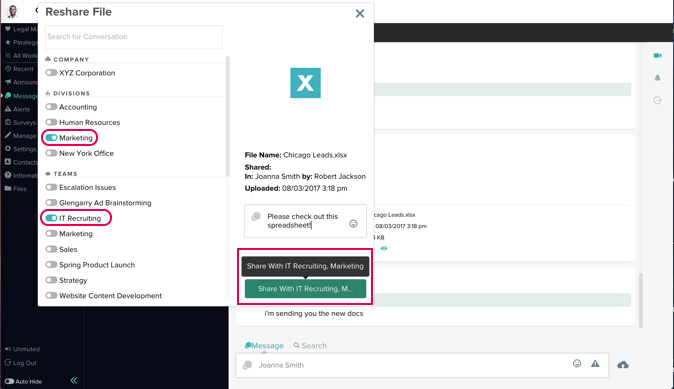Disable the IT Recruiting team toggle
The width and height of the screenshot is (674, 389).
[51, 218]
